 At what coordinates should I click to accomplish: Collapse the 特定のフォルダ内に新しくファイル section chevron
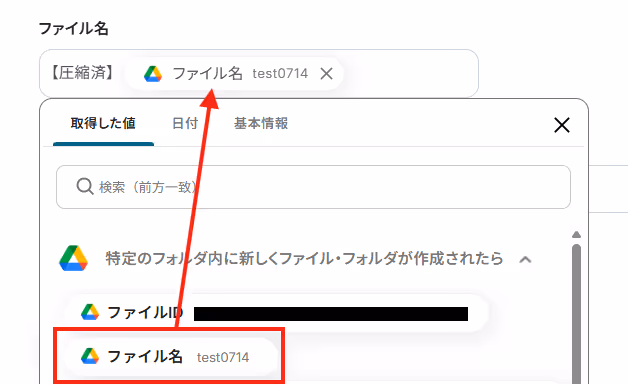[525, 260]
